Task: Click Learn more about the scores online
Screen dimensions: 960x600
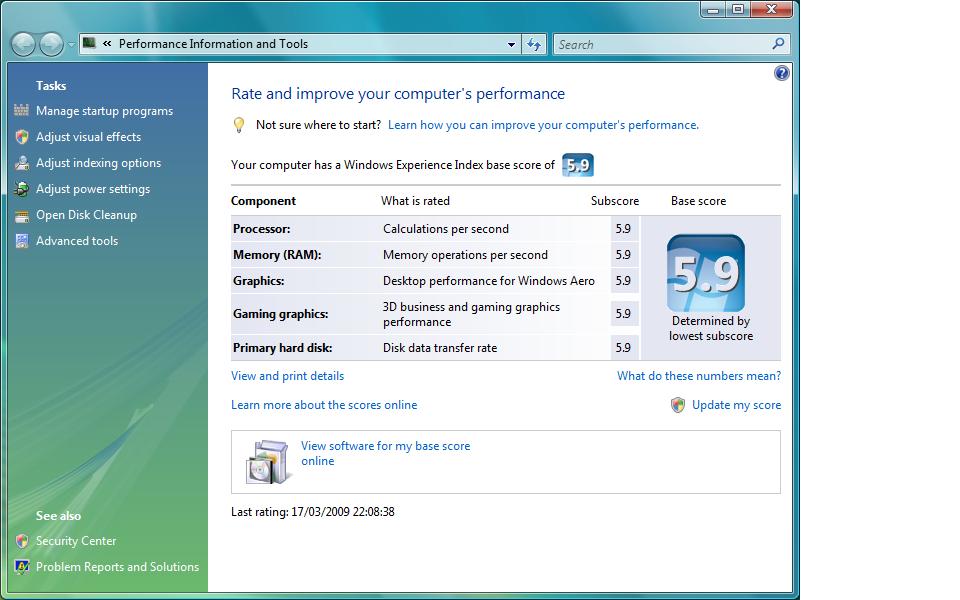Action: pos(324,405)
